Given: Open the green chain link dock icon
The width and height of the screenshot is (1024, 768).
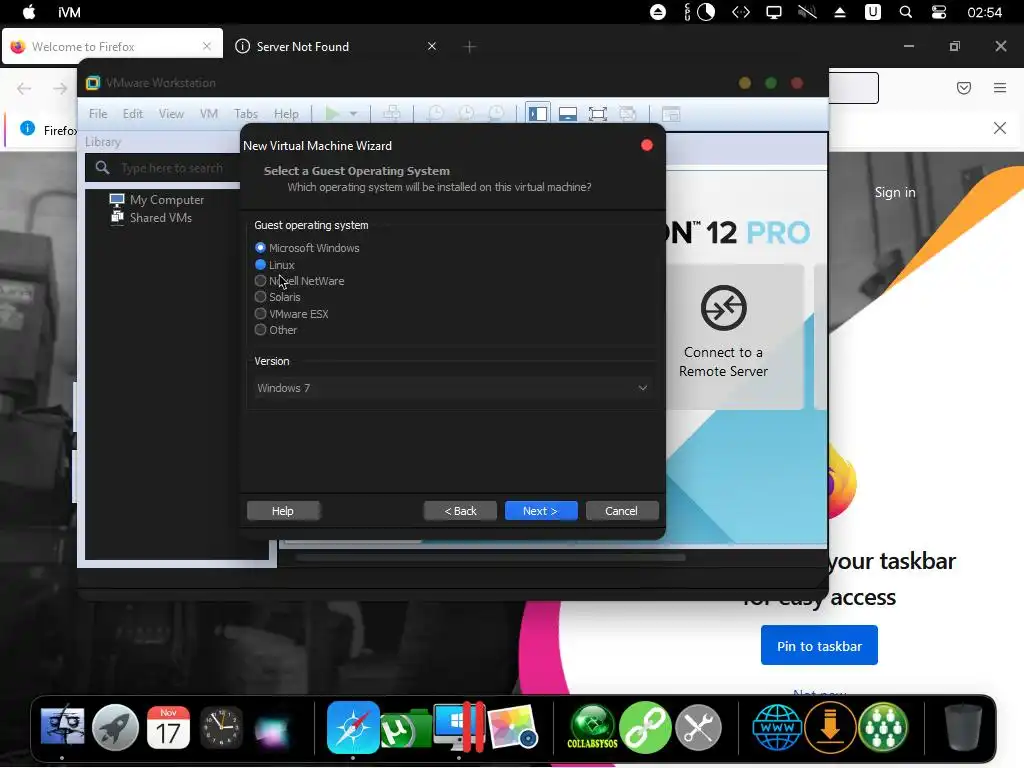Looking at the screenshot, I should 645,728.
